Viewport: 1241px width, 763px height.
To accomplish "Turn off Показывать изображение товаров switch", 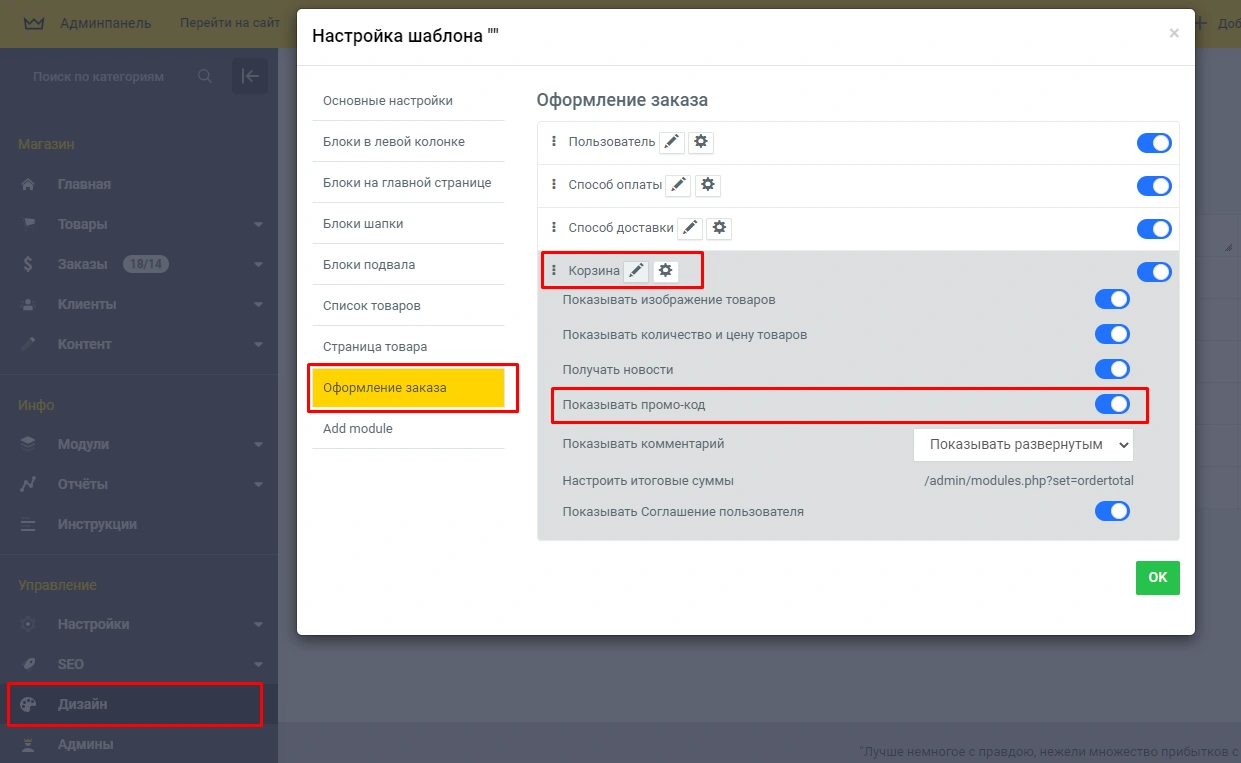I will 1112,299.
